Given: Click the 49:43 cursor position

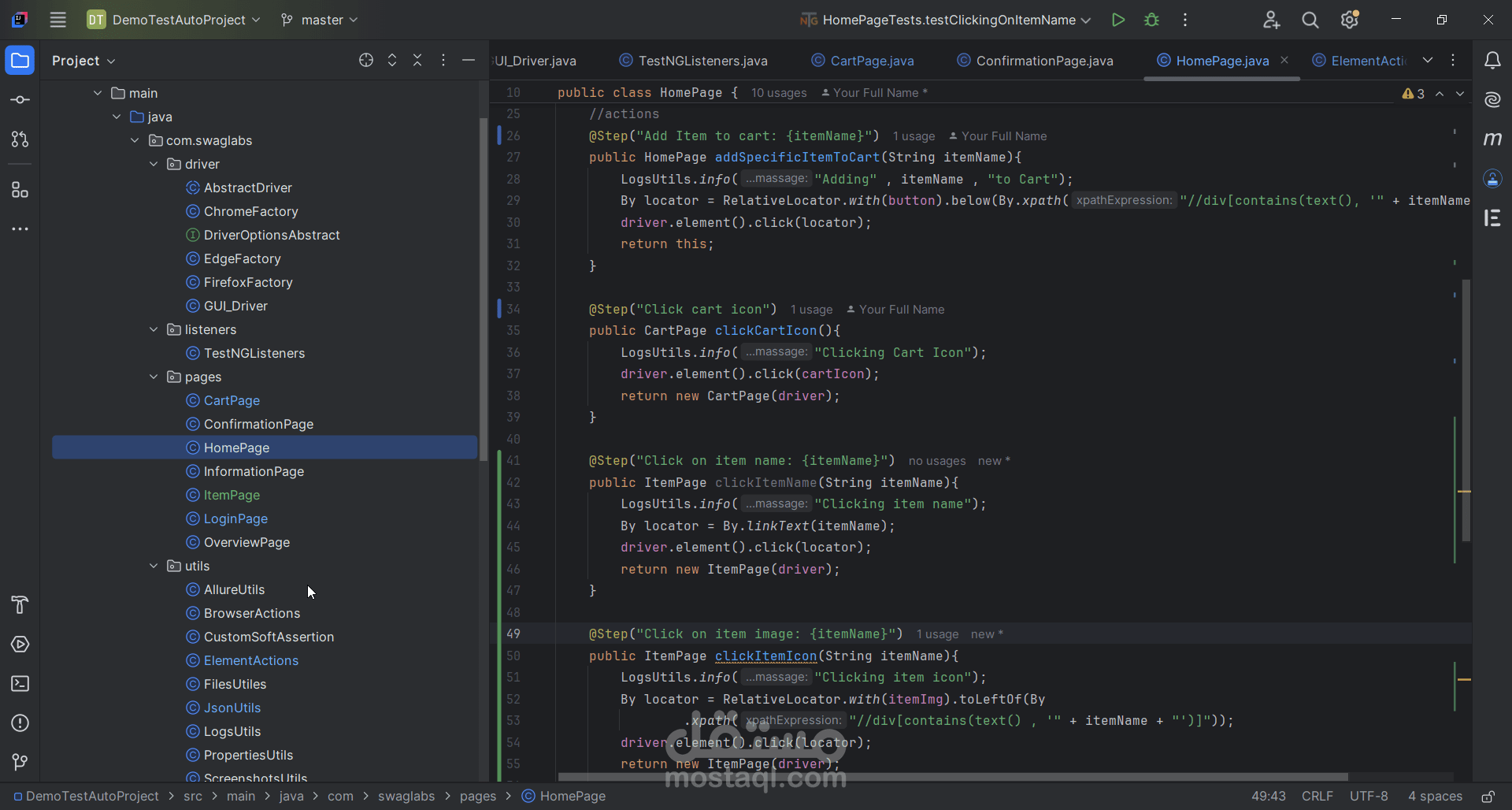Looking at the screenshot, I should tap(1269, 797).
